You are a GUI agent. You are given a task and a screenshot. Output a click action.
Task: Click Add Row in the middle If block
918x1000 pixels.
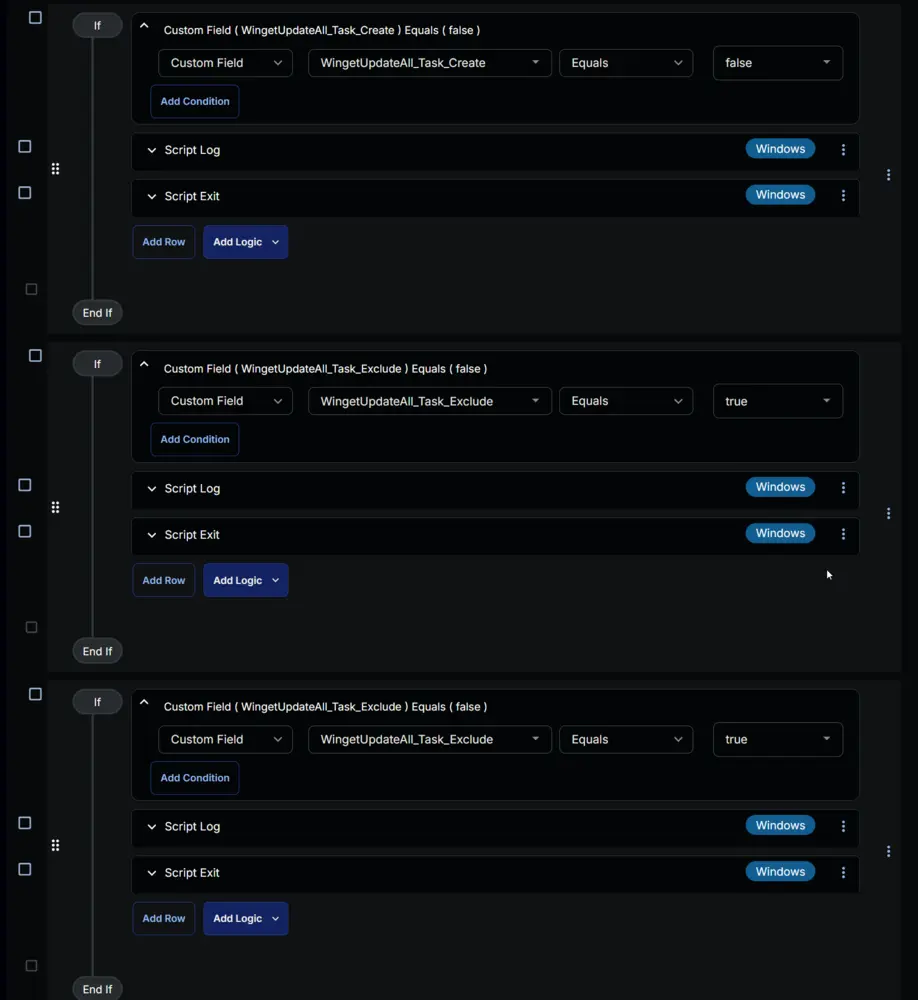point(163,580)
